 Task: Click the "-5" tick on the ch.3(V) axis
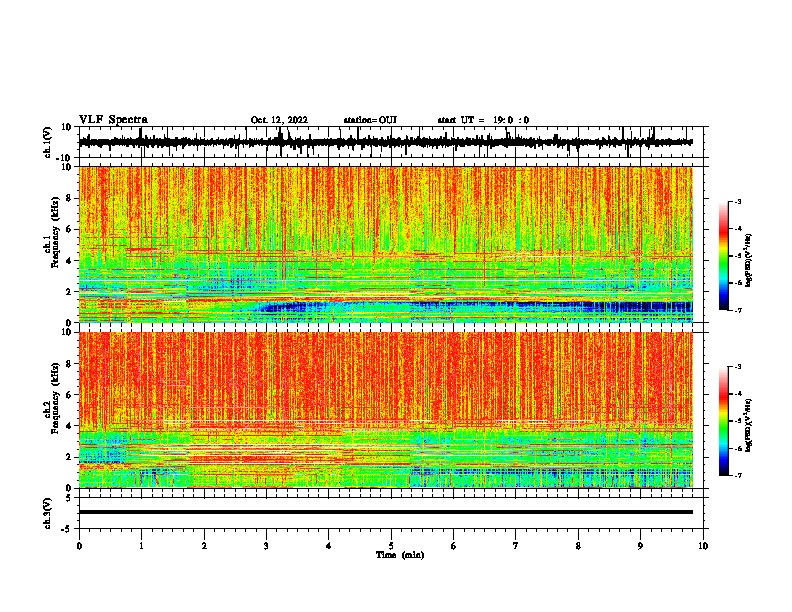pyautogui.click(x=67, y=529)
